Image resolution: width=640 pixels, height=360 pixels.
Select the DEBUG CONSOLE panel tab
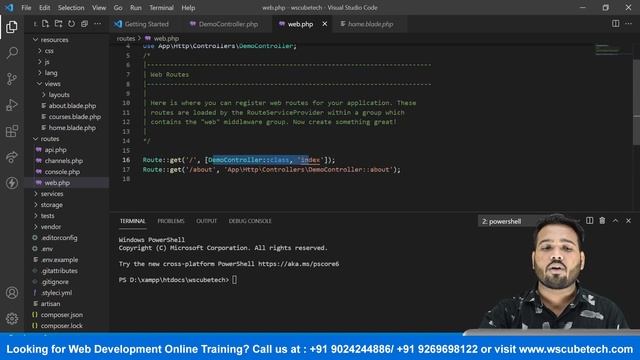click(x=250, y=221)
